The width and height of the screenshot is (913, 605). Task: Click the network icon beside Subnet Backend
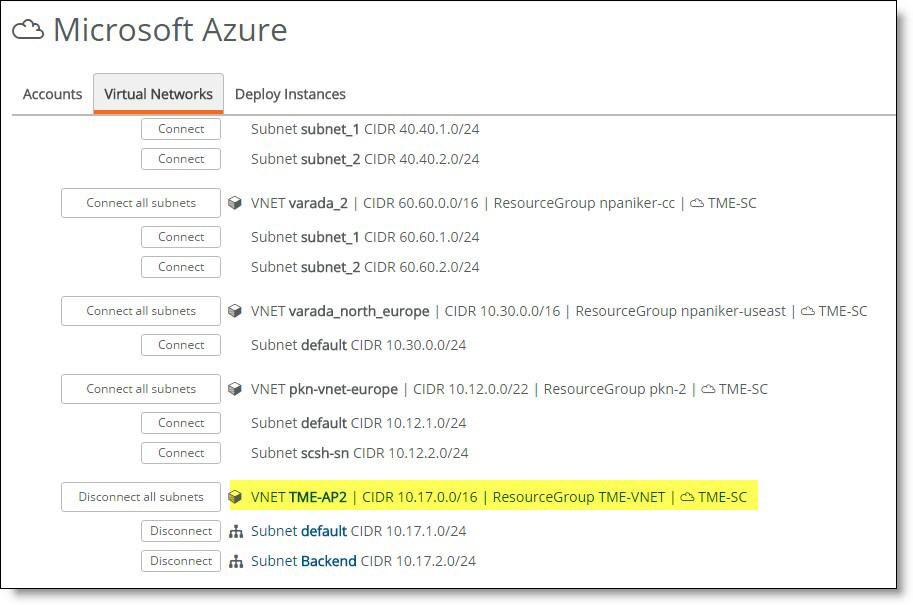(236, 561)
